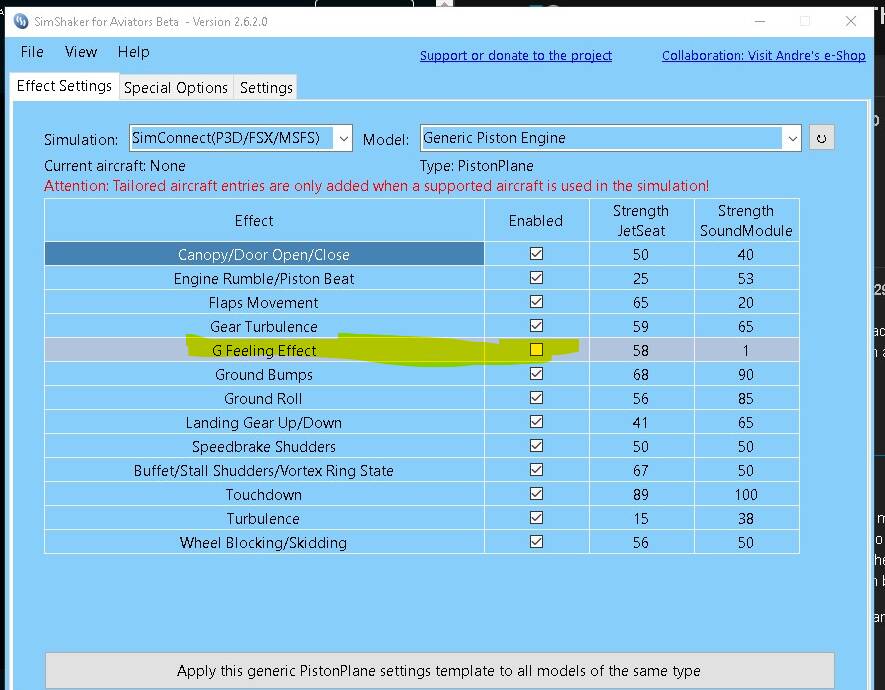Click Support or donate to the project link

pyautogui.click(x=515, y=56)
